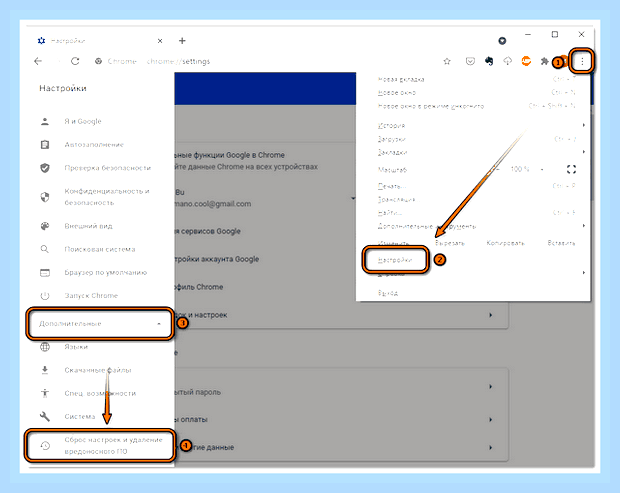Open Поисковая система settings section
Image resolution: width=620 pixels, height=493 pixels.
click(x=99, y=249)
